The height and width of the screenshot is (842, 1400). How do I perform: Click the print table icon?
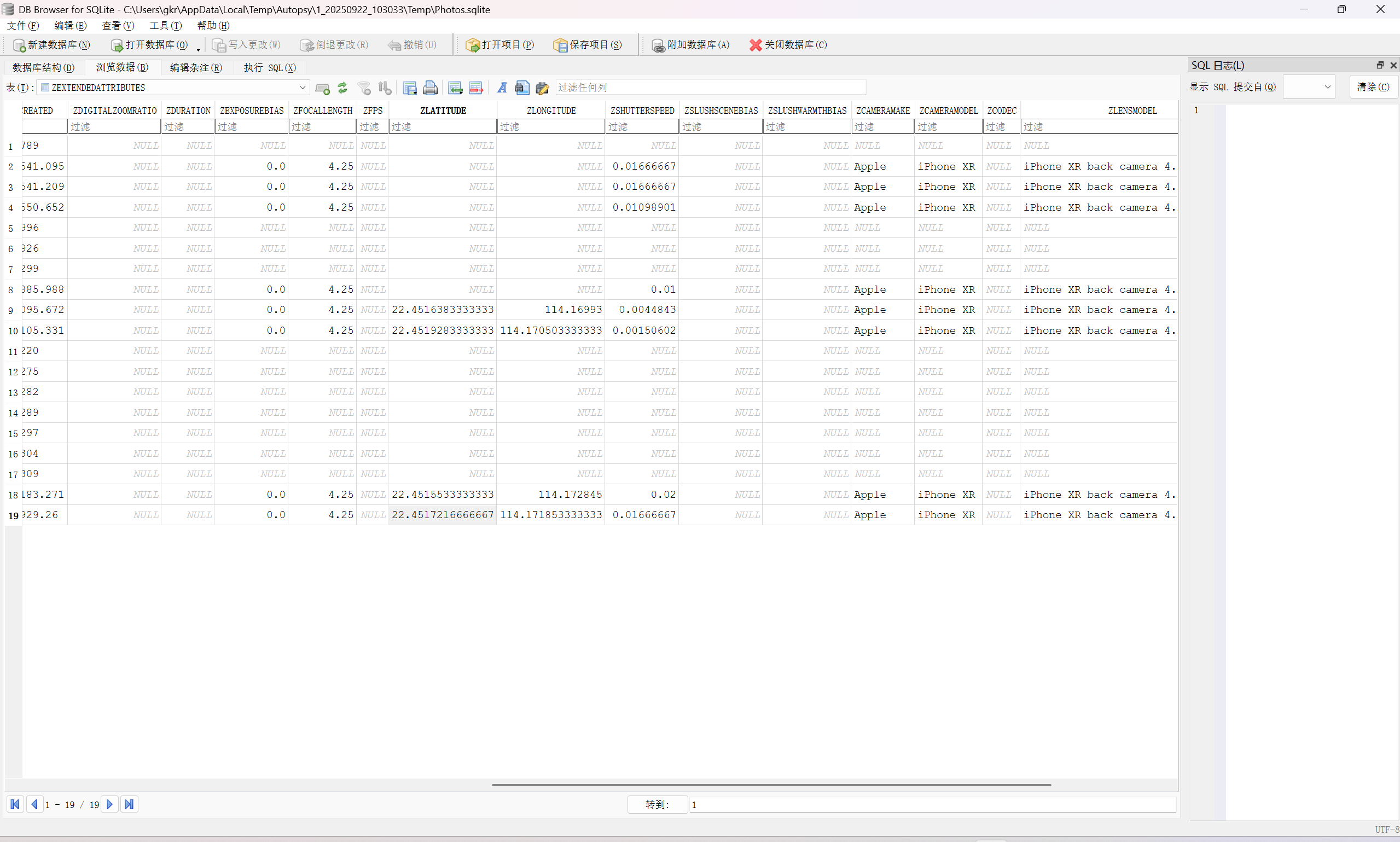pos(431,88)
